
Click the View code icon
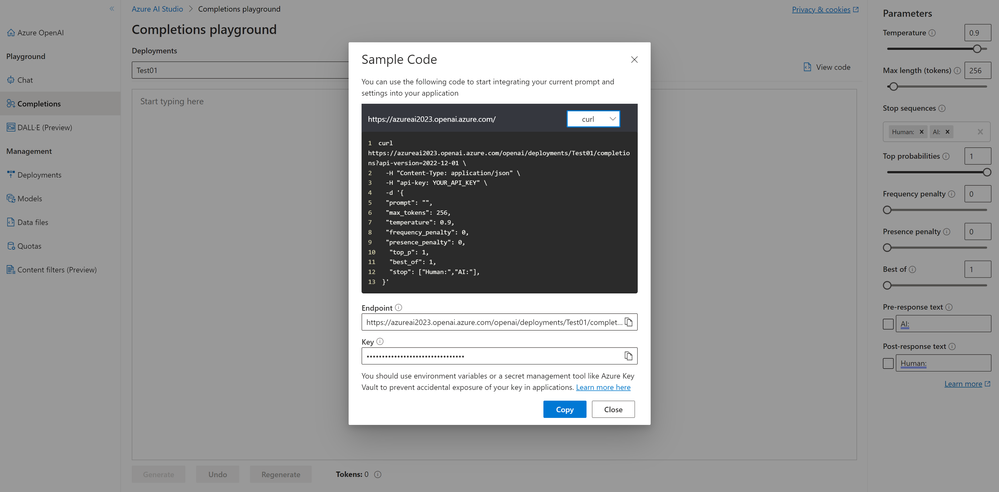pos(808,67)
